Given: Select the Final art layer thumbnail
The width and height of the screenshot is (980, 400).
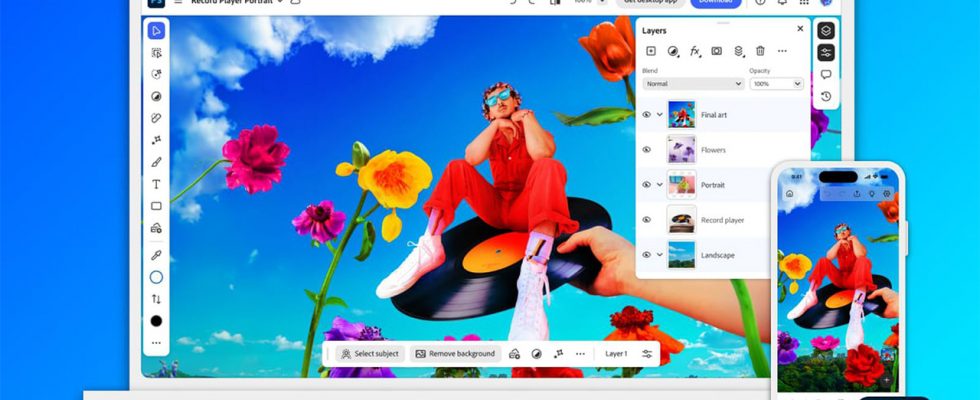Looking at the screenshot, I should 681,114.
